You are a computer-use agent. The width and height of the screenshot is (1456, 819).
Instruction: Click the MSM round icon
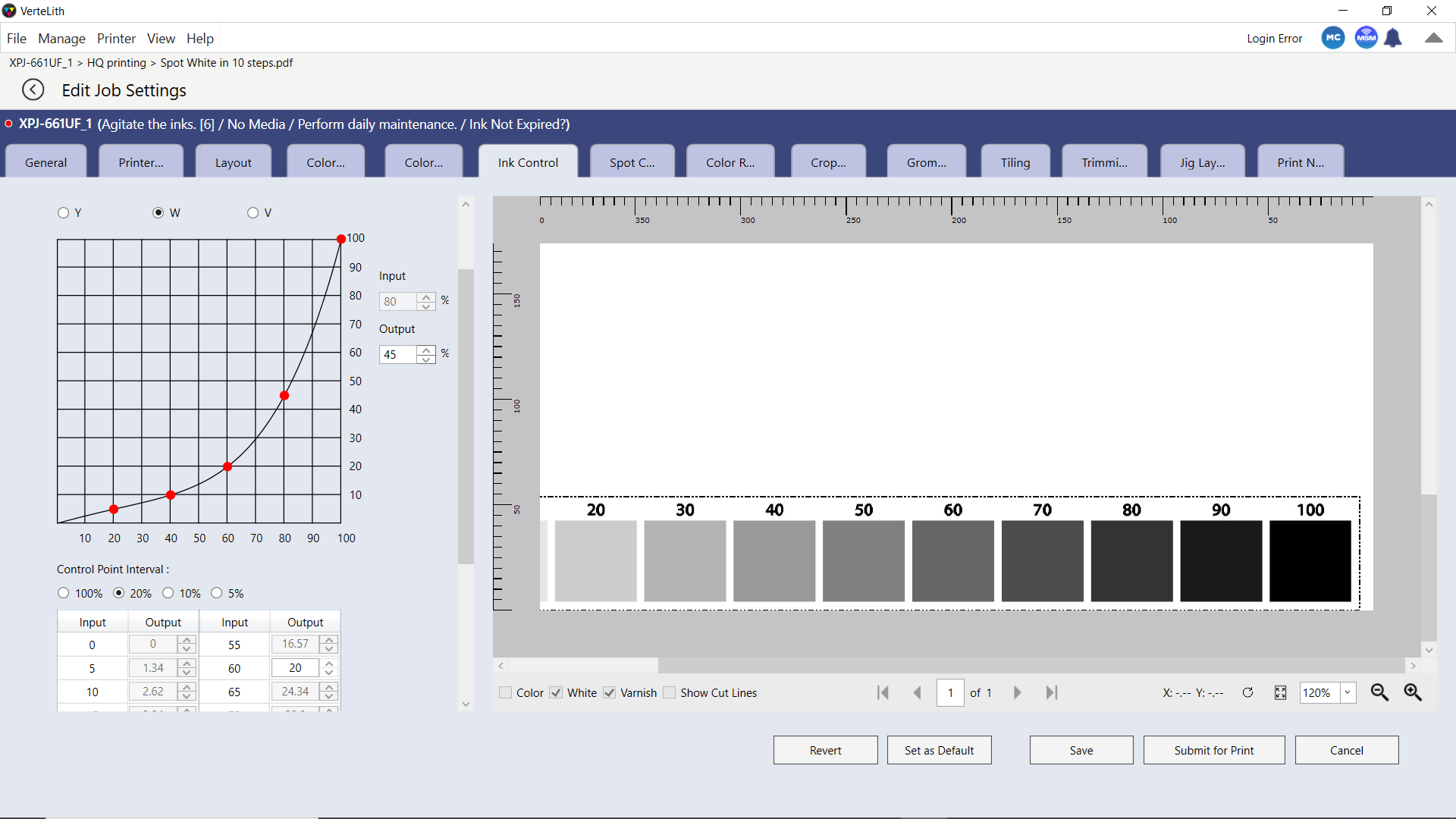[x=1366, y=38]
